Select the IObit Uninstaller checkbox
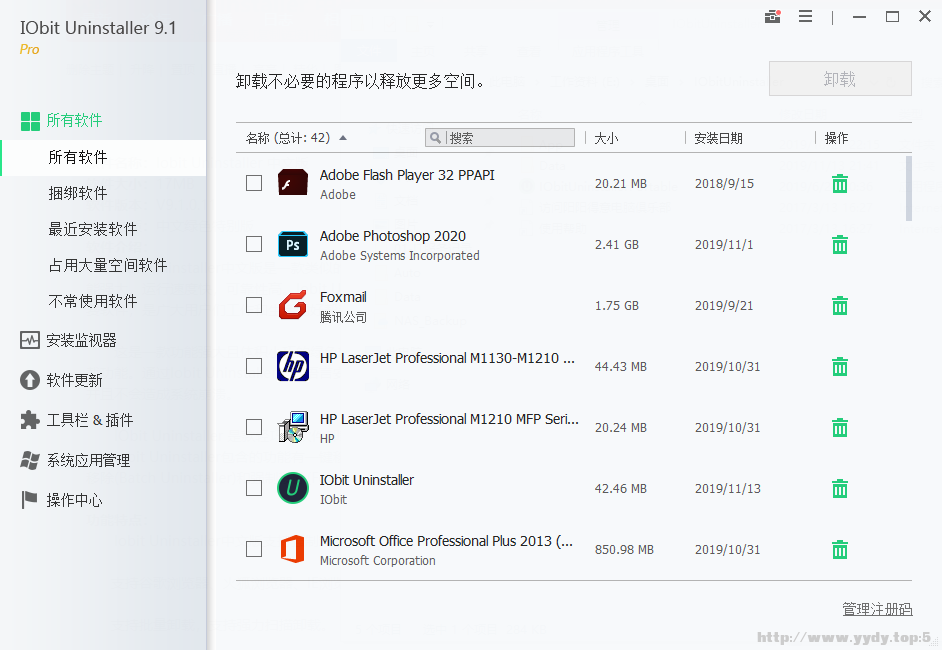The width and height of the screenshot is (942, 650). (x=254, y=488)
